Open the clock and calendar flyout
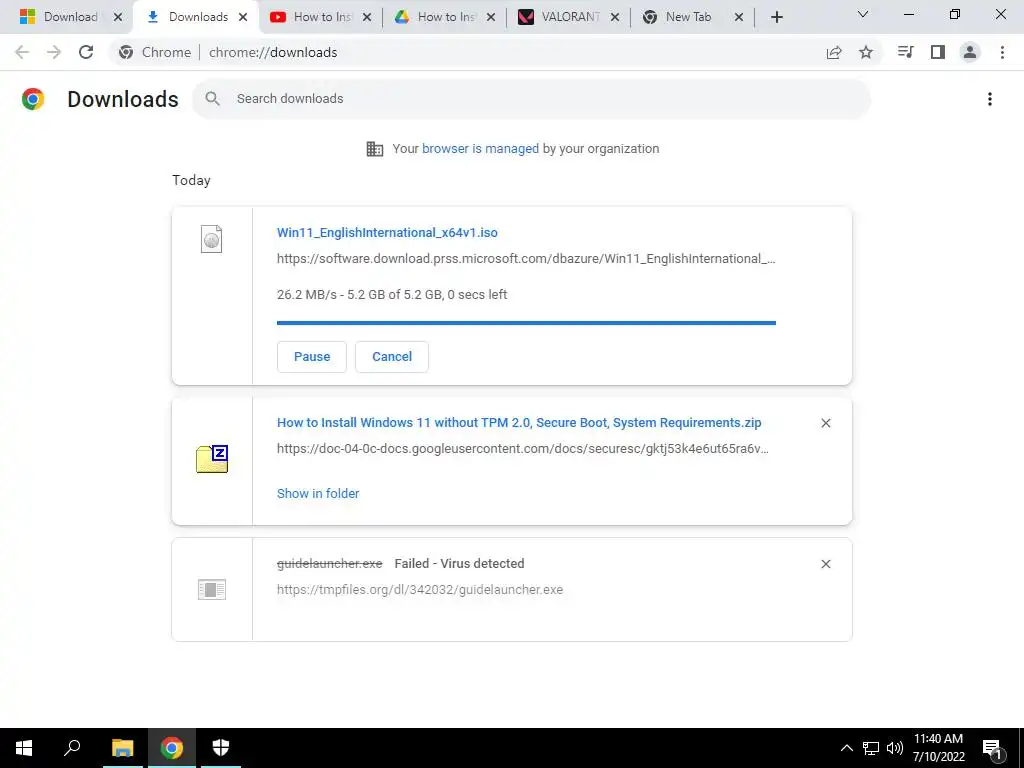The height and width of the screenshot is (768, 1024). (938, 748)
